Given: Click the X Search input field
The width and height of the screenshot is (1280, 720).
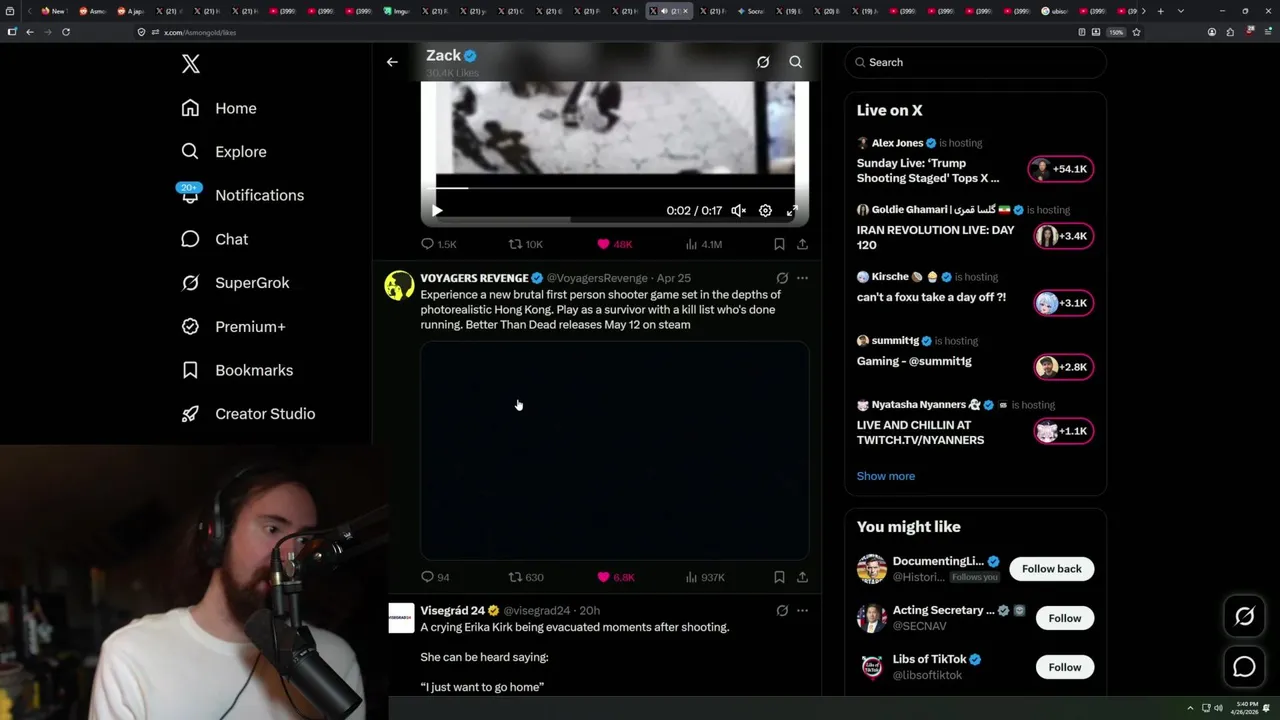Looking at the screenshot, I should click(x=975, y=62).
